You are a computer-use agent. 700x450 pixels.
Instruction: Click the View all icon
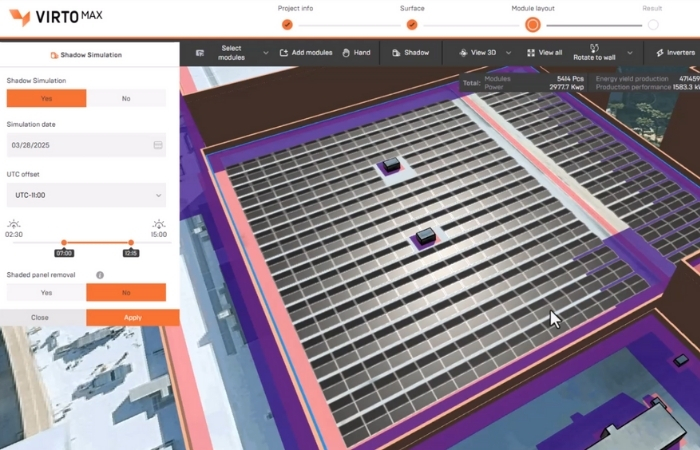[x=531, y=52]
